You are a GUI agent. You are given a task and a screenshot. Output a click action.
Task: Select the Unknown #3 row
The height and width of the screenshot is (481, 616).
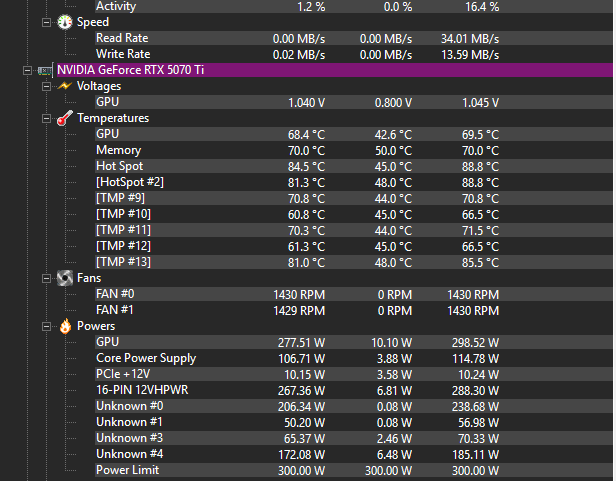coord(354,438)
